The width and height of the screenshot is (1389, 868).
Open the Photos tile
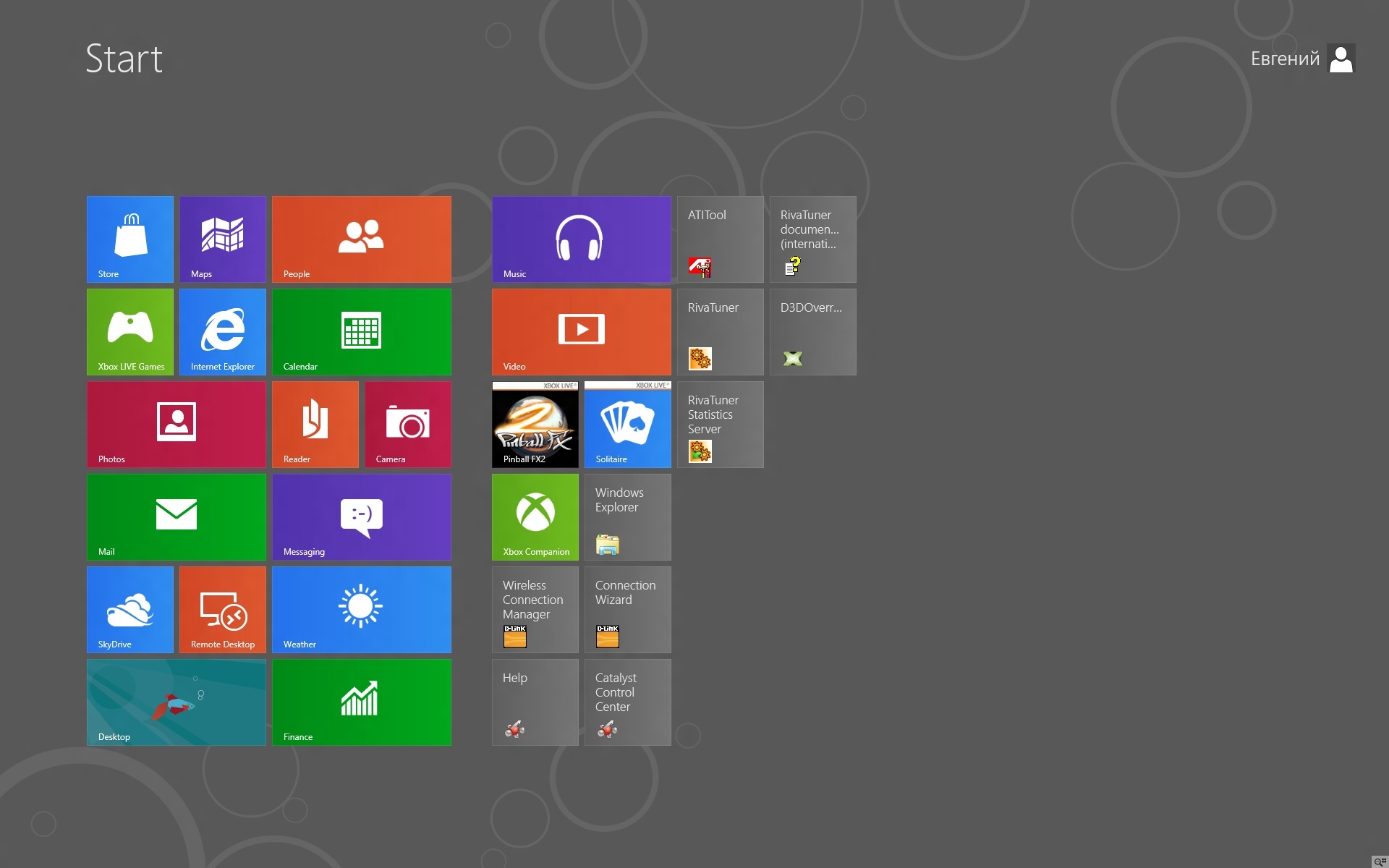coord(177,425)
